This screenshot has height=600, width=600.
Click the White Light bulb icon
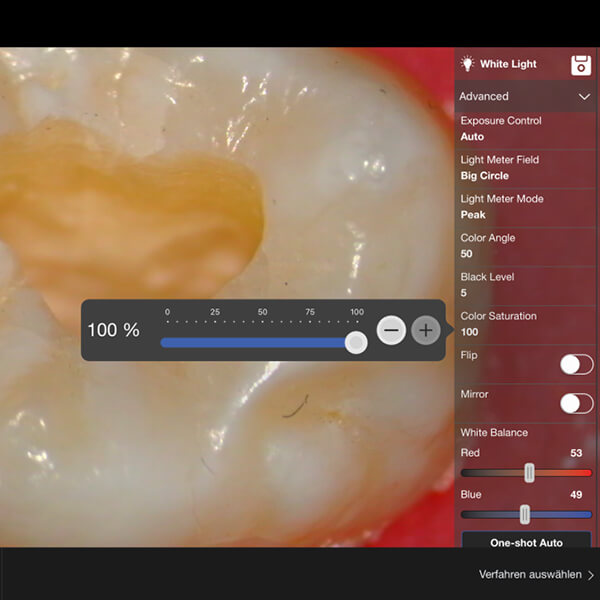[467, 64]
